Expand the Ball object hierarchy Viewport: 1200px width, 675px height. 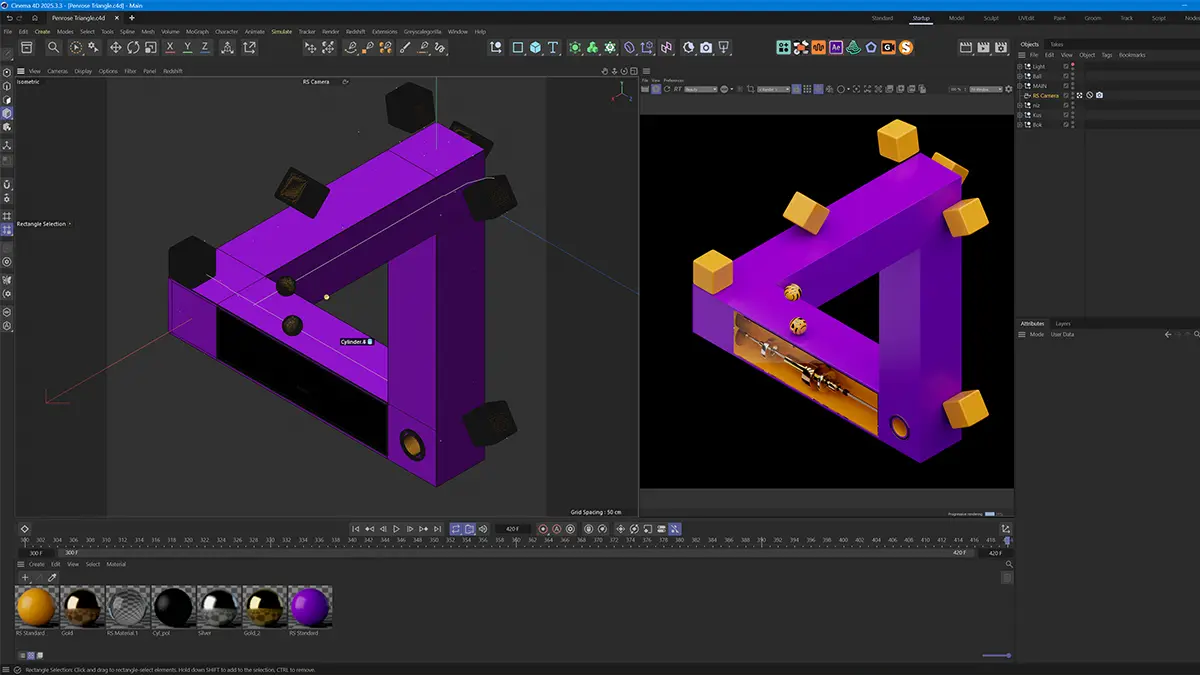[1020, 76]
